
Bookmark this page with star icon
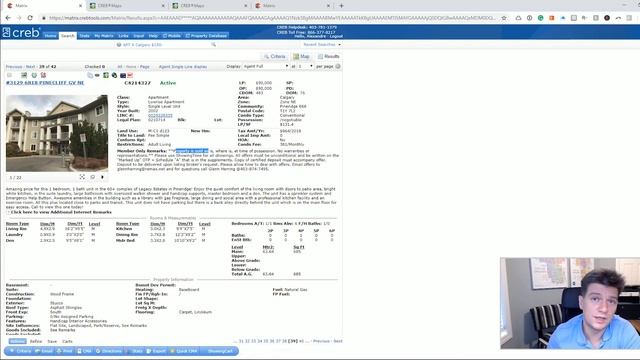coord(504,18)
